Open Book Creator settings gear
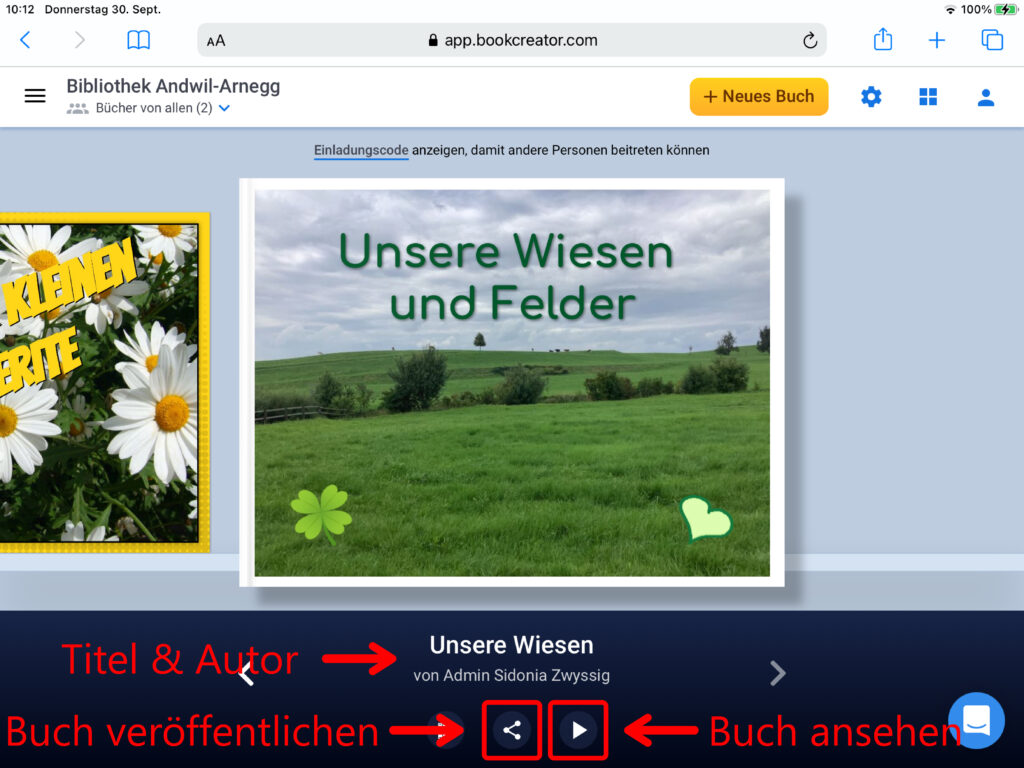 871,97
